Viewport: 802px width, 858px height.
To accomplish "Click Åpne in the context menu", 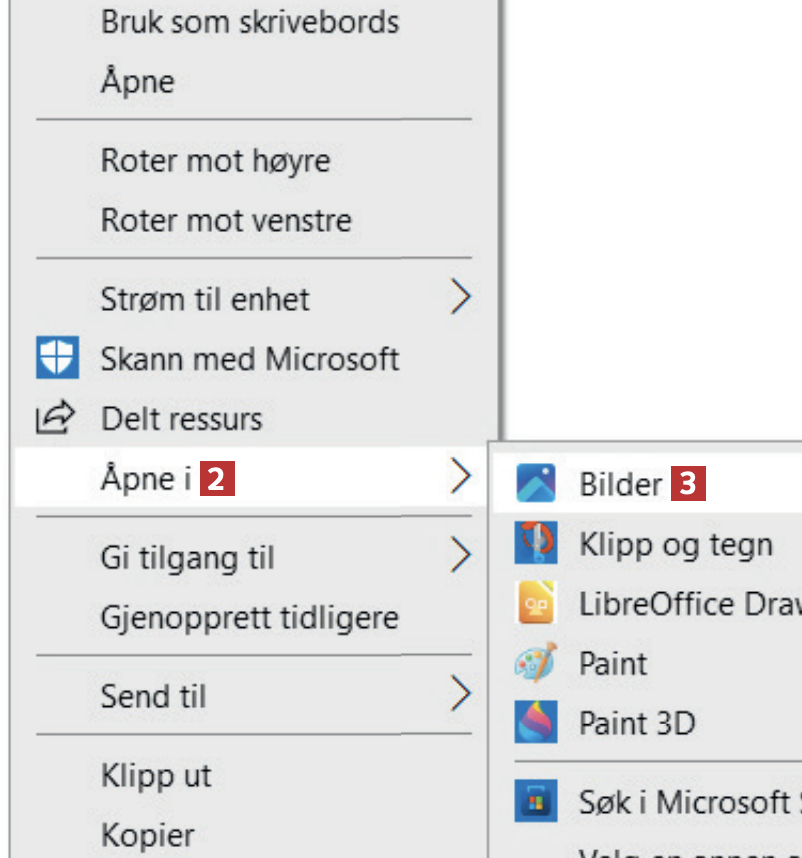I will 137,81.
